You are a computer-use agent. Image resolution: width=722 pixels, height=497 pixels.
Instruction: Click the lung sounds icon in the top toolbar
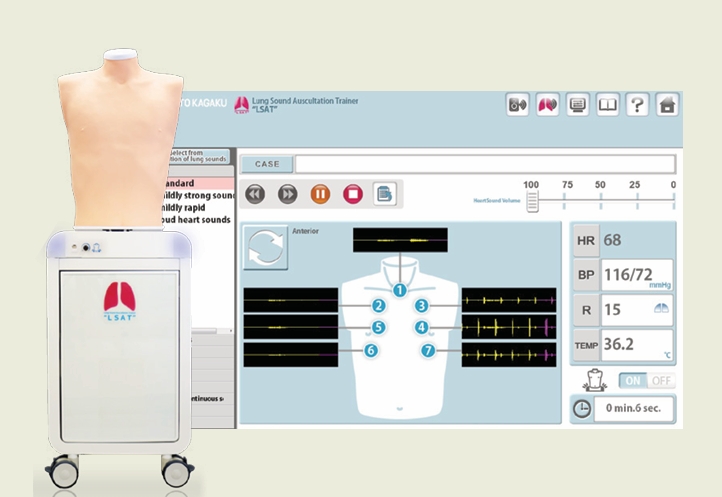547,105
